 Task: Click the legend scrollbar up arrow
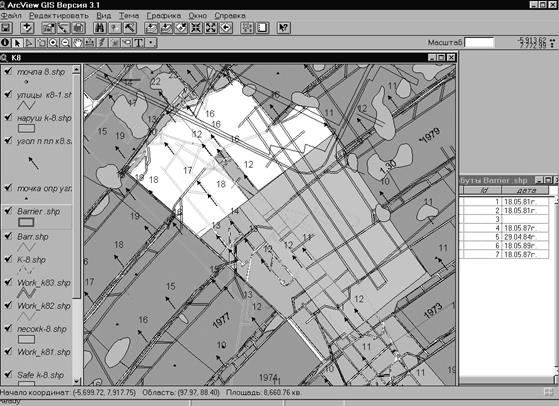click(76, 70)
